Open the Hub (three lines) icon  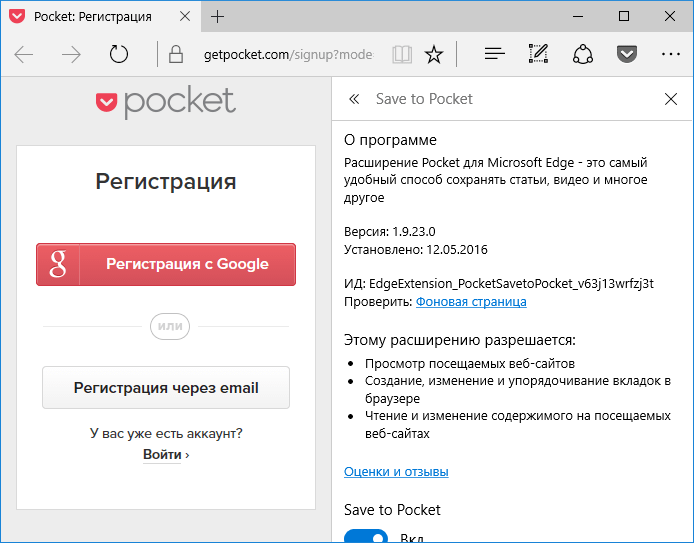click(x=494, y=54)
